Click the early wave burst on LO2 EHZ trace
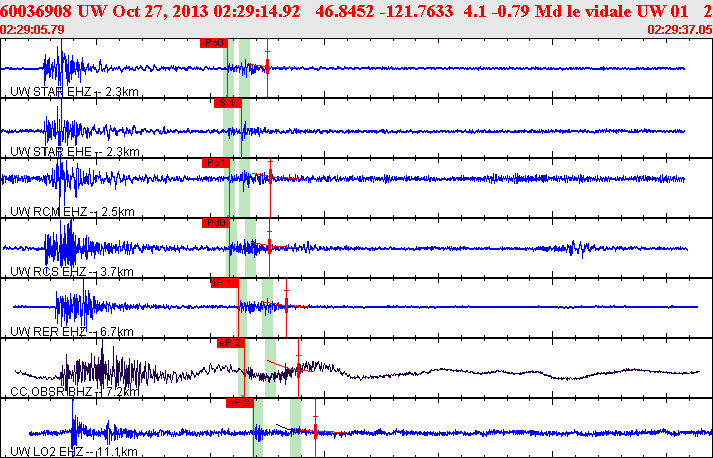This screenshot has width=713, height=458. (x=74, y=430)
